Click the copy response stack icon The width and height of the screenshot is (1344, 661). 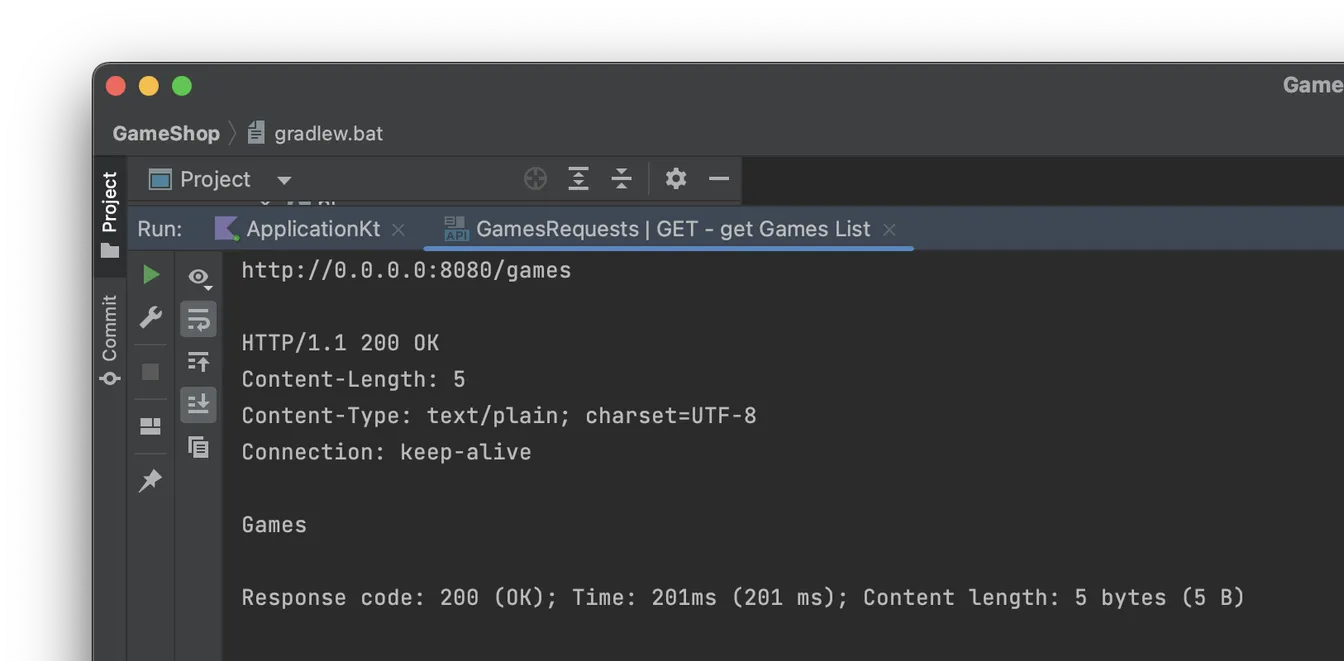199,447
